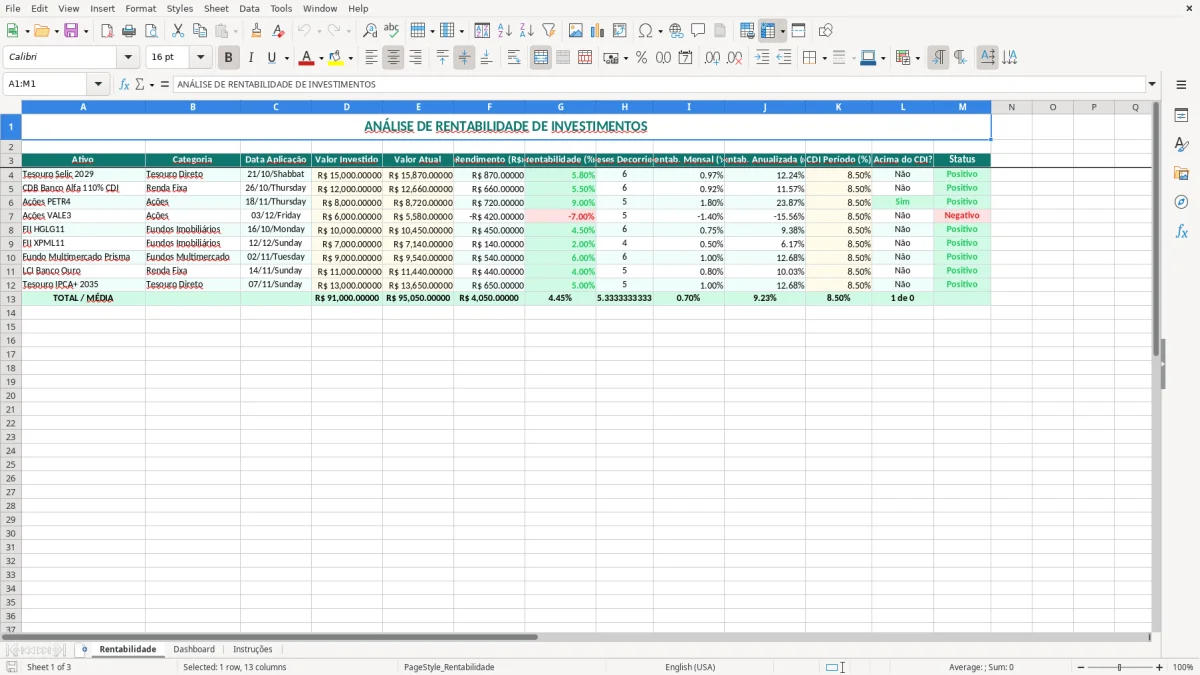
Task: Expand the Name Box dropdown
Action: coord(98,84)
